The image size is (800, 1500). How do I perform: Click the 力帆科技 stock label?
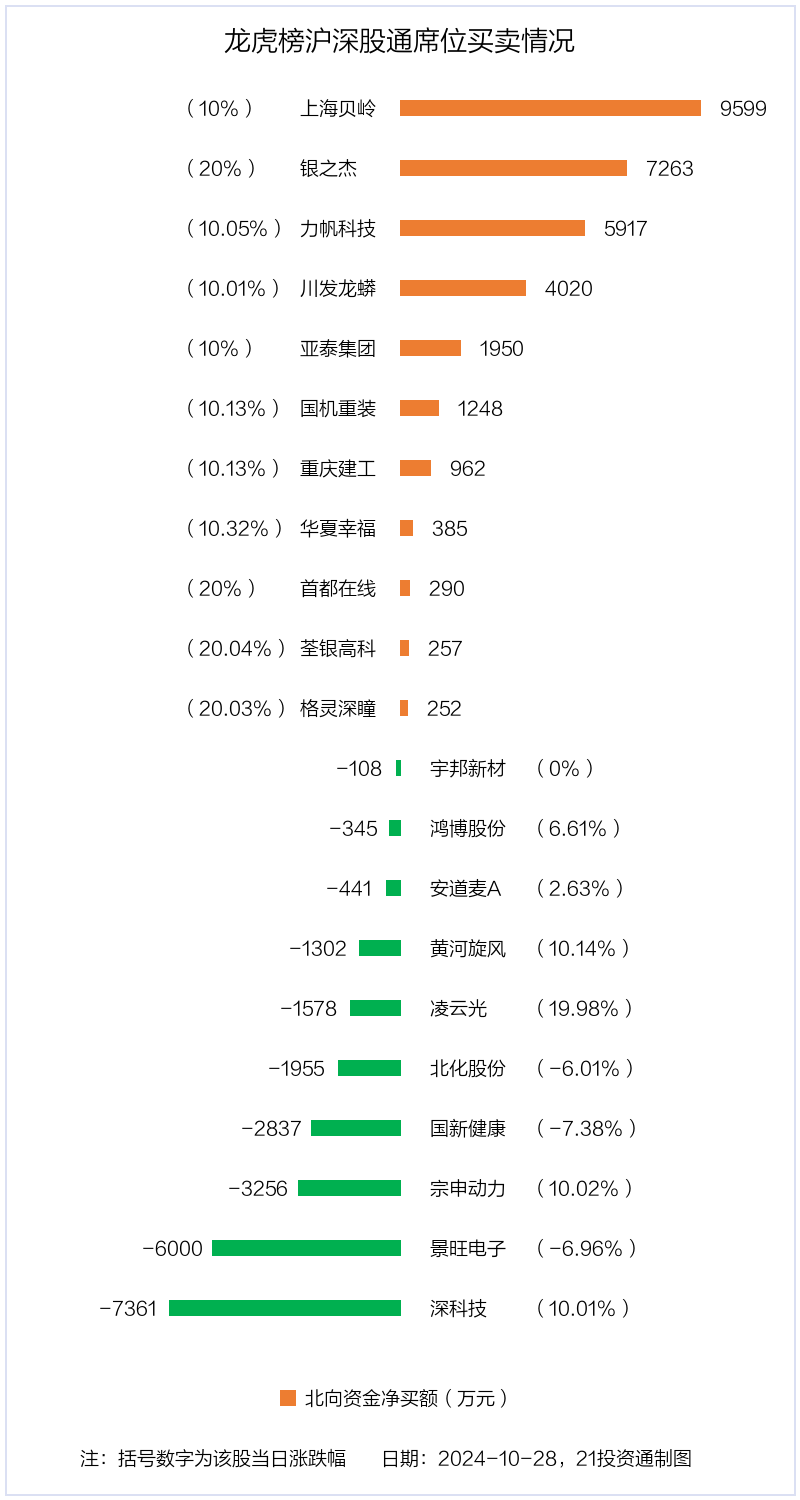click(338, 228)
